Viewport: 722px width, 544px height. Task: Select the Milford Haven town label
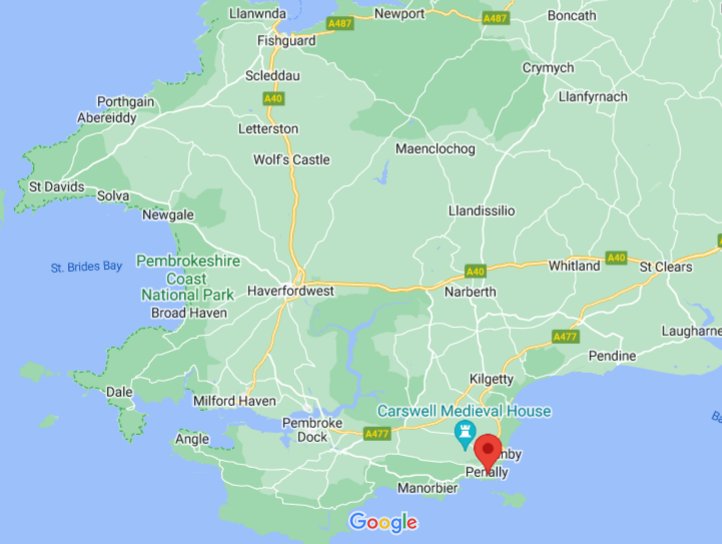tap(234, 401)
